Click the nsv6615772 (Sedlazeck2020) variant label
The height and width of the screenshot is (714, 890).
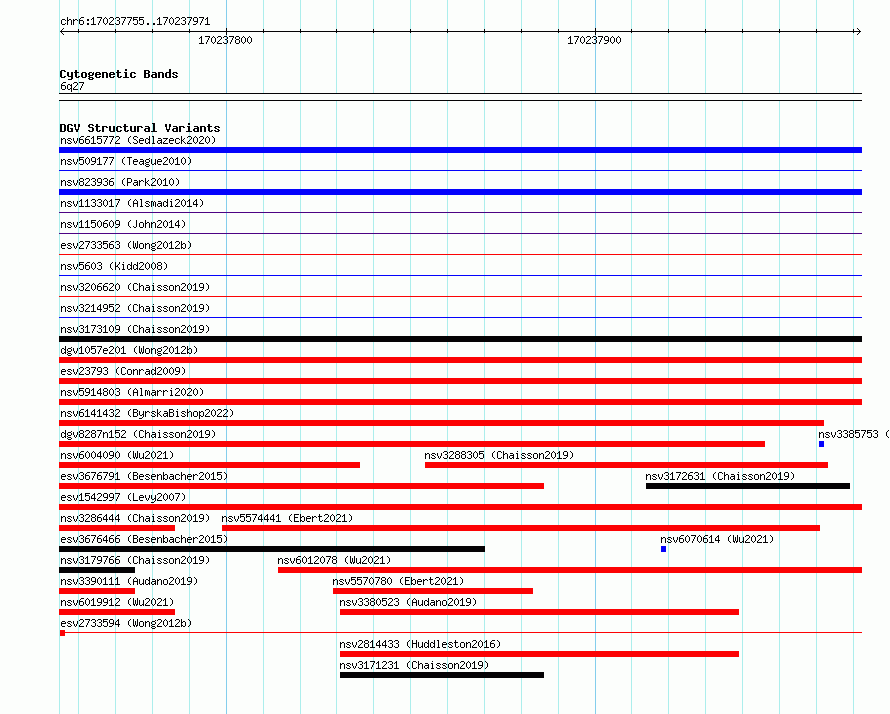pos(138,140)
